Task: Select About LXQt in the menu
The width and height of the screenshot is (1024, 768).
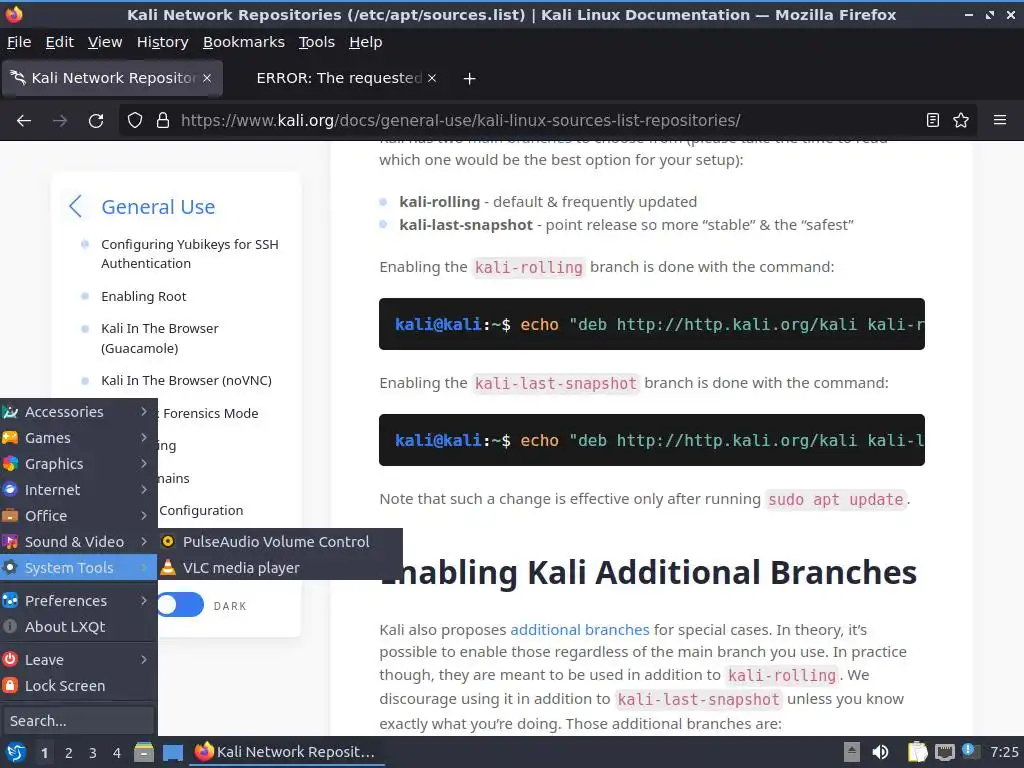Action: pyautogui.click(x=79, y=627)
